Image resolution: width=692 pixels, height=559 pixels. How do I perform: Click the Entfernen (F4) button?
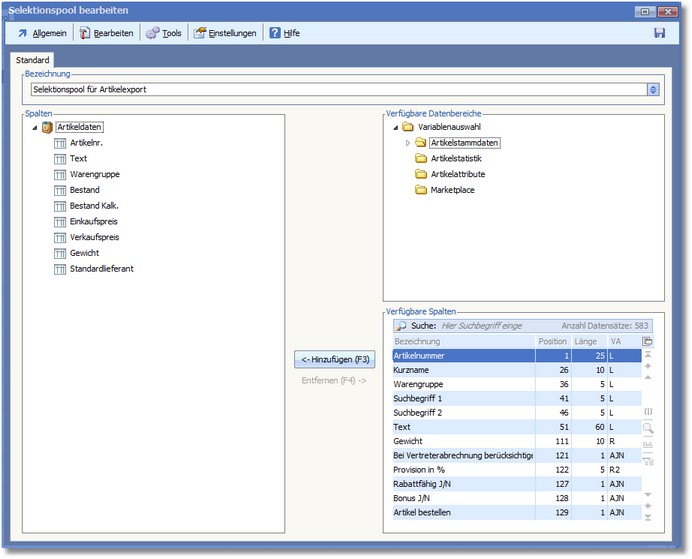pyautogui.click(x=334, y=380)
